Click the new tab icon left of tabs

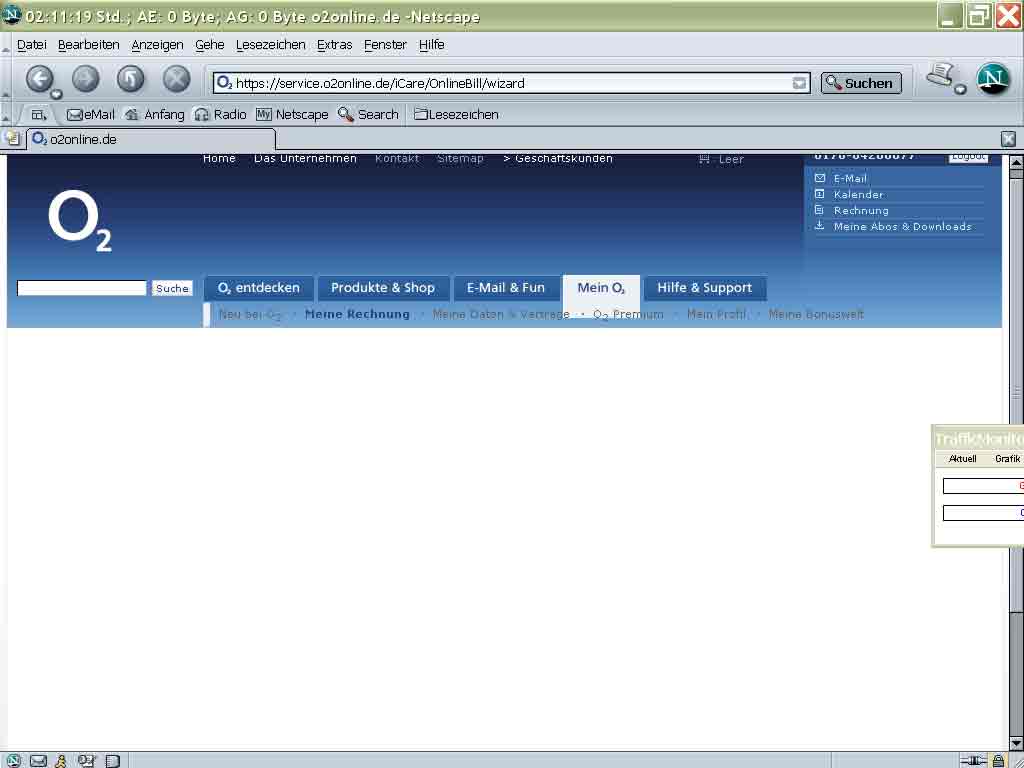click(12, 138)
